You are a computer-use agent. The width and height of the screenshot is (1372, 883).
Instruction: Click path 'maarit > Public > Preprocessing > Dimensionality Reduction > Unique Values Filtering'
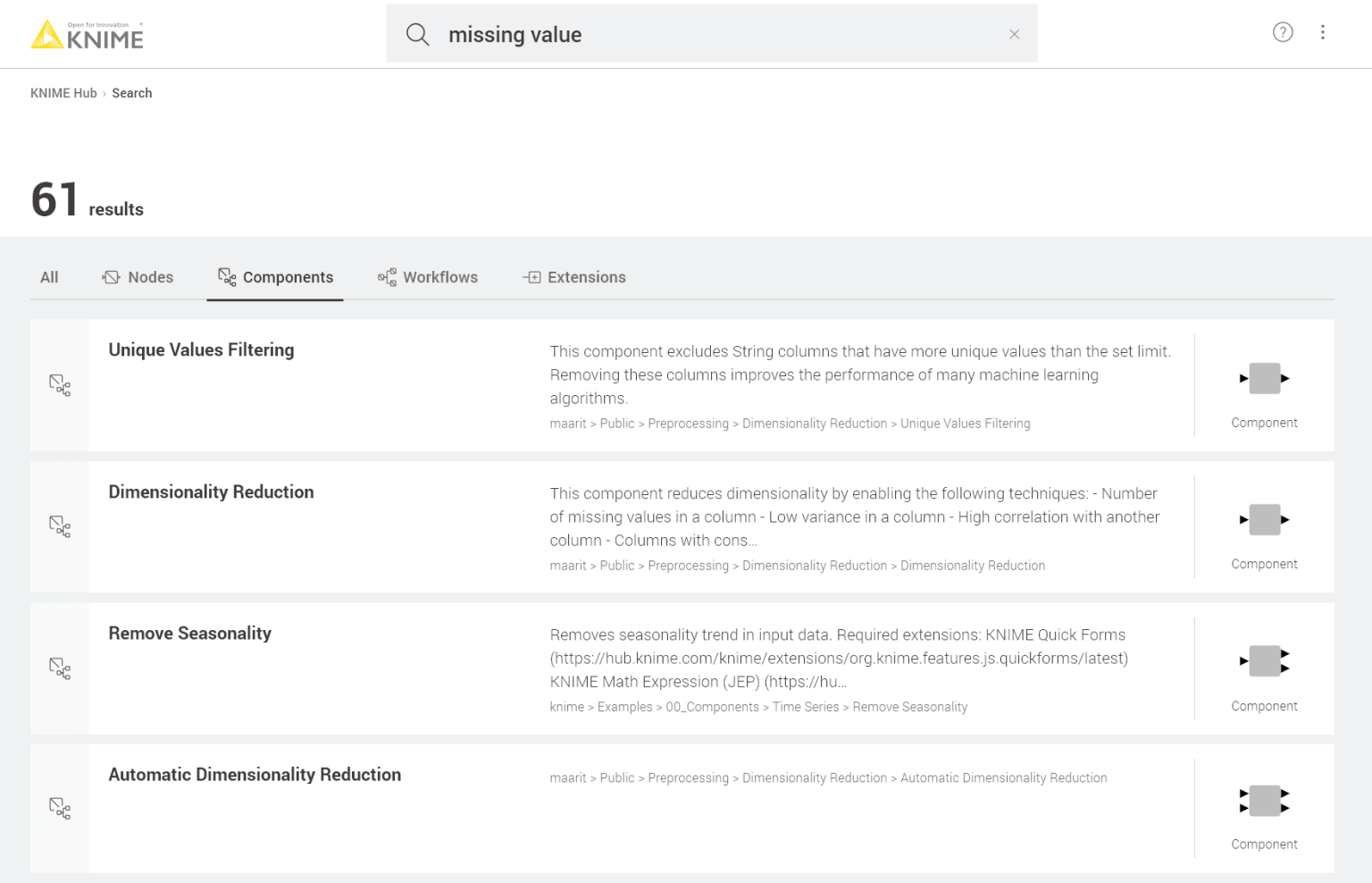(790, 424)
